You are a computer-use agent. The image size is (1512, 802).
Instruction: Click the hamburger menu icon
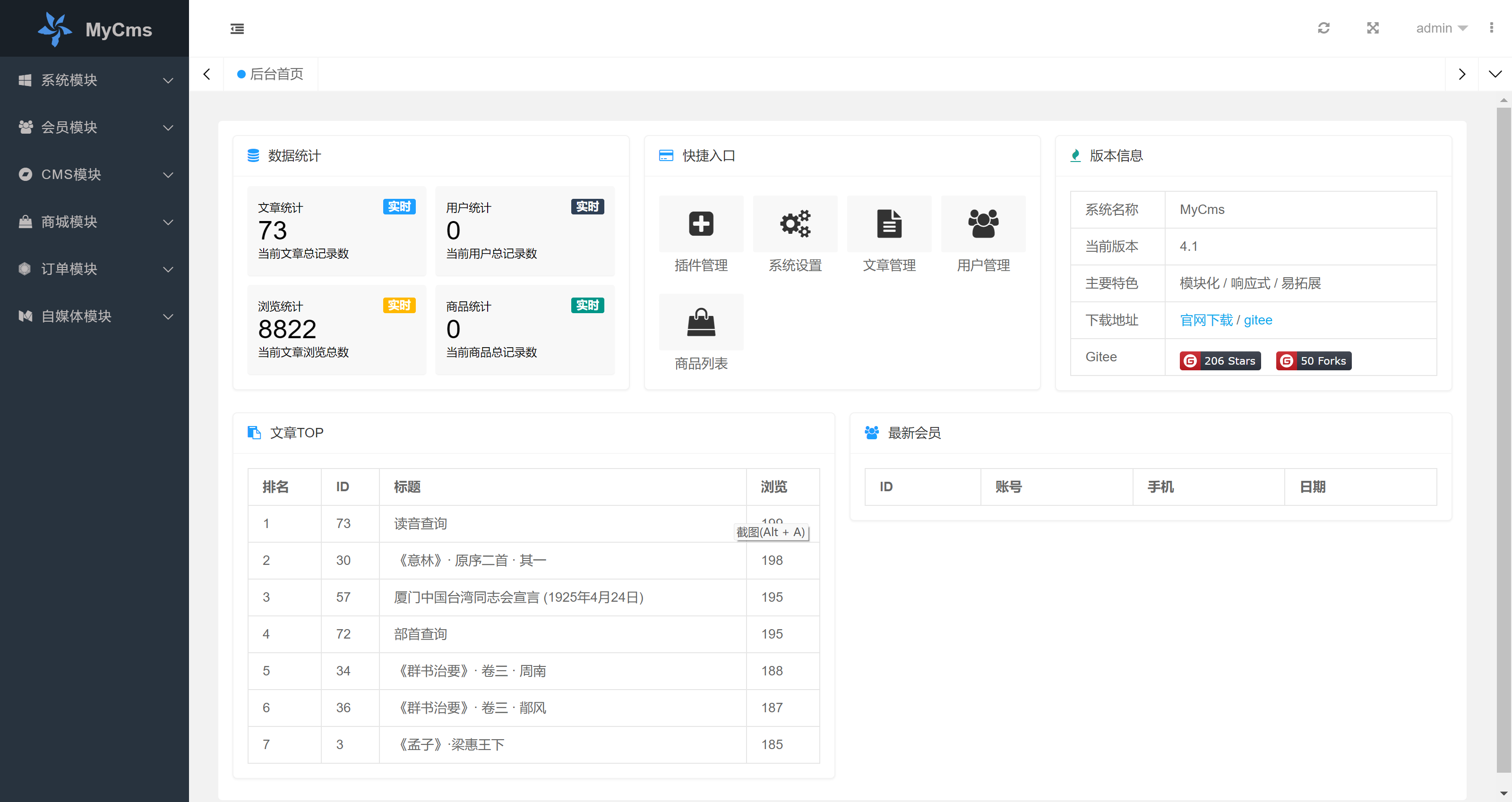237,28
